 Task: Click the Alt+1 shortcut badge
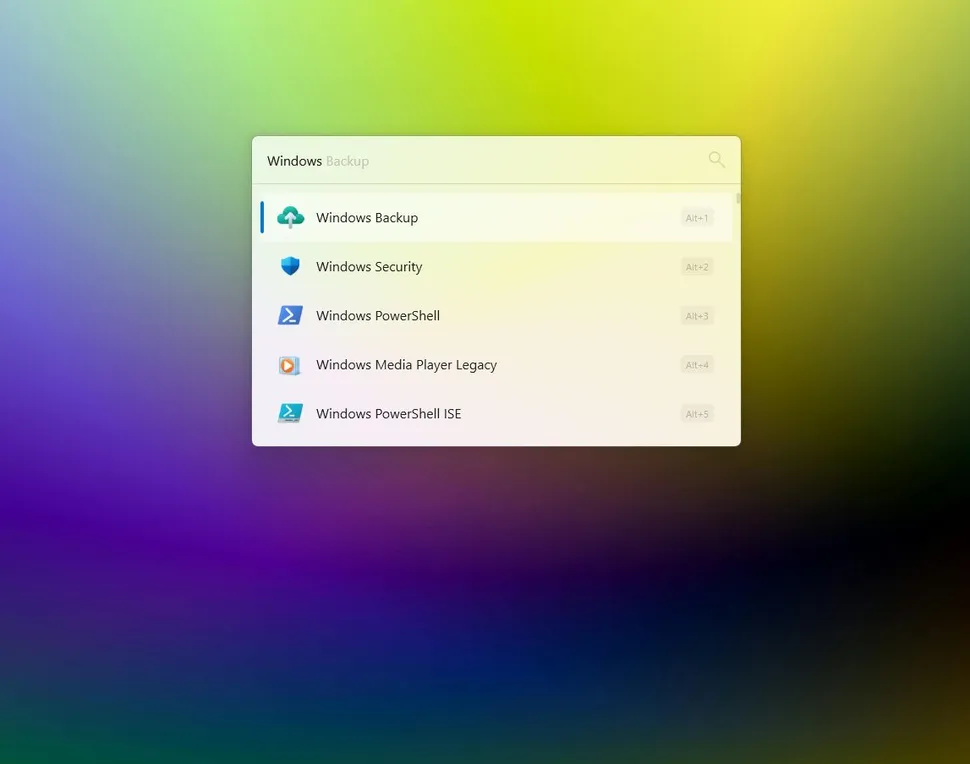(x=696, y=217)
